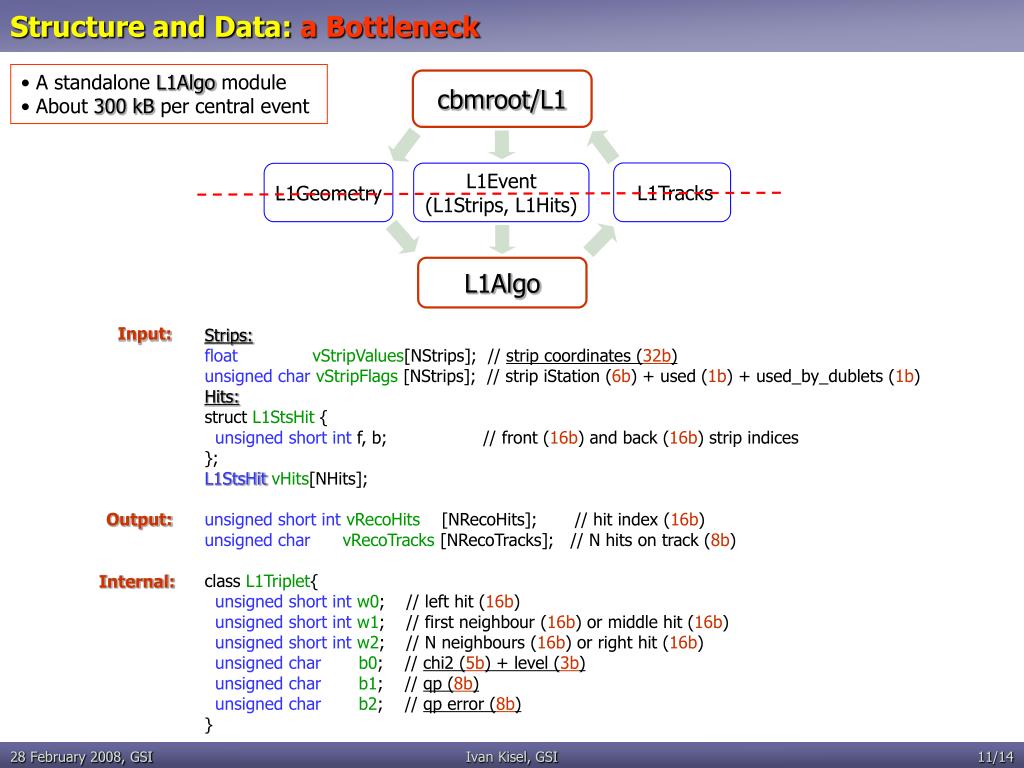Click footer date '28 February 2008, GSI'

(82, 757)
